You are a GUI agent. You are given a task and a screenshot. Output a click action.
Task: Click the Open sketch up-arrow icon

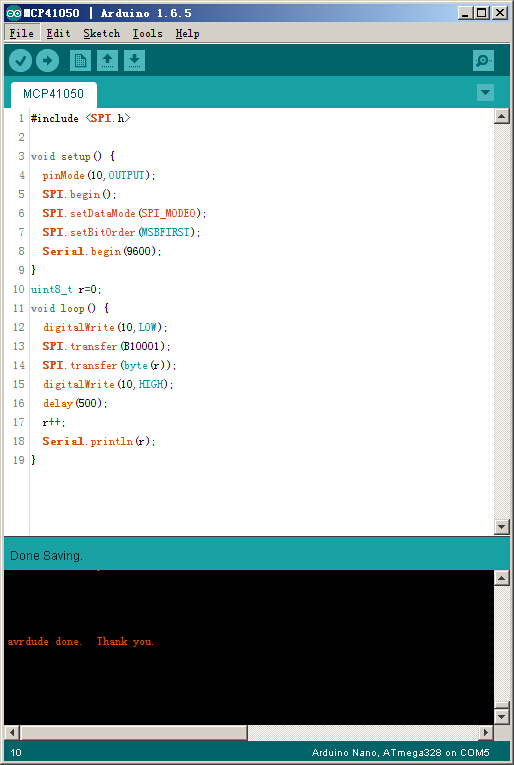pos(107,61)
